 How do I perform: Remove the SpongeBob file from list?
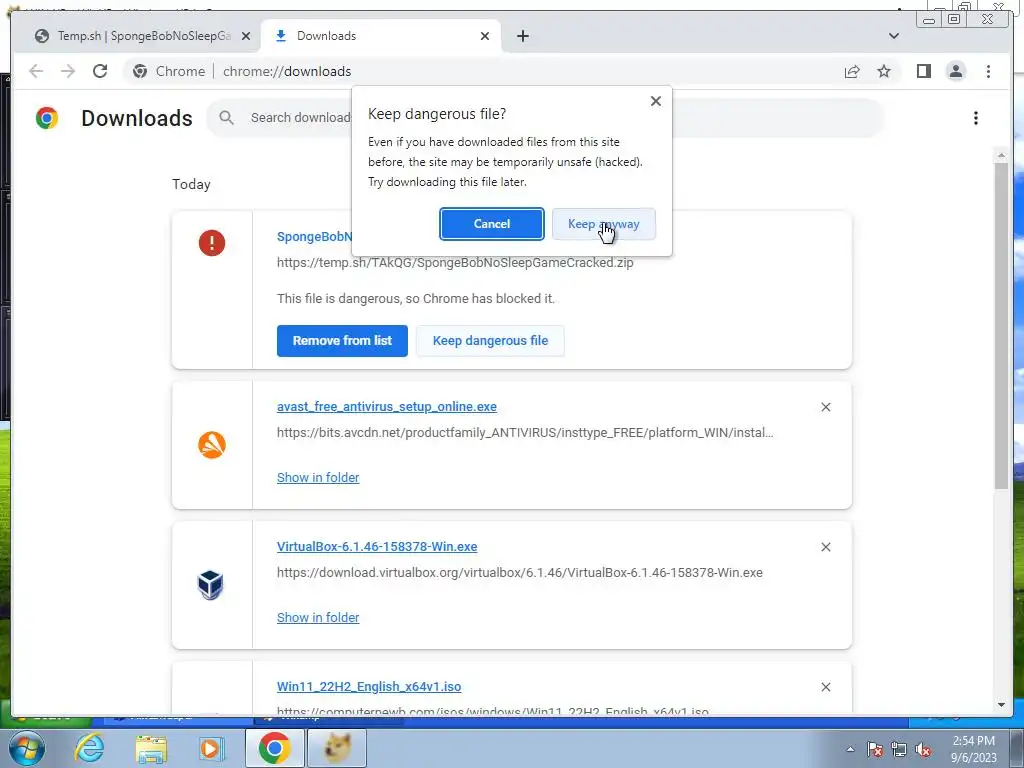point(342,341)
